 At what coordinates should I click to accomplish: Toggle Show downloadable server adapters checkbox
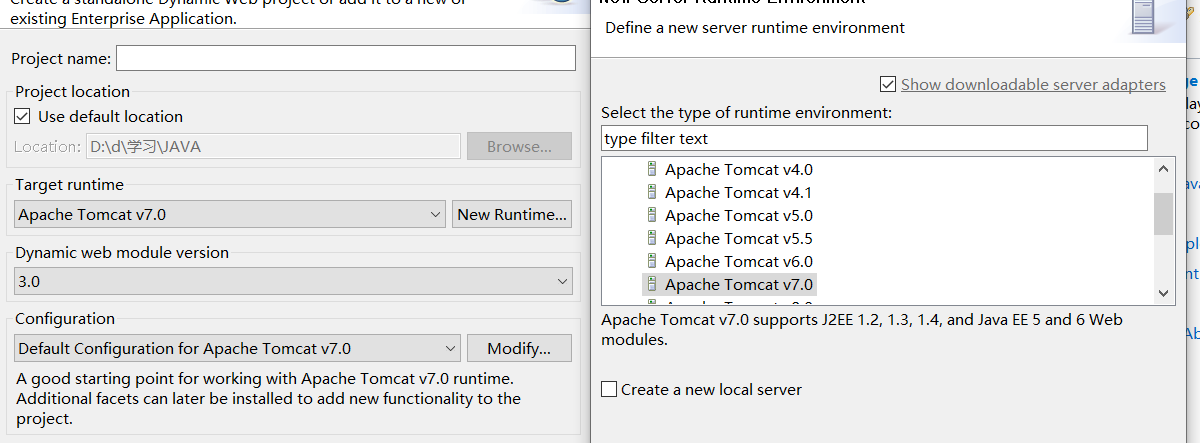[x=887, y=84]
